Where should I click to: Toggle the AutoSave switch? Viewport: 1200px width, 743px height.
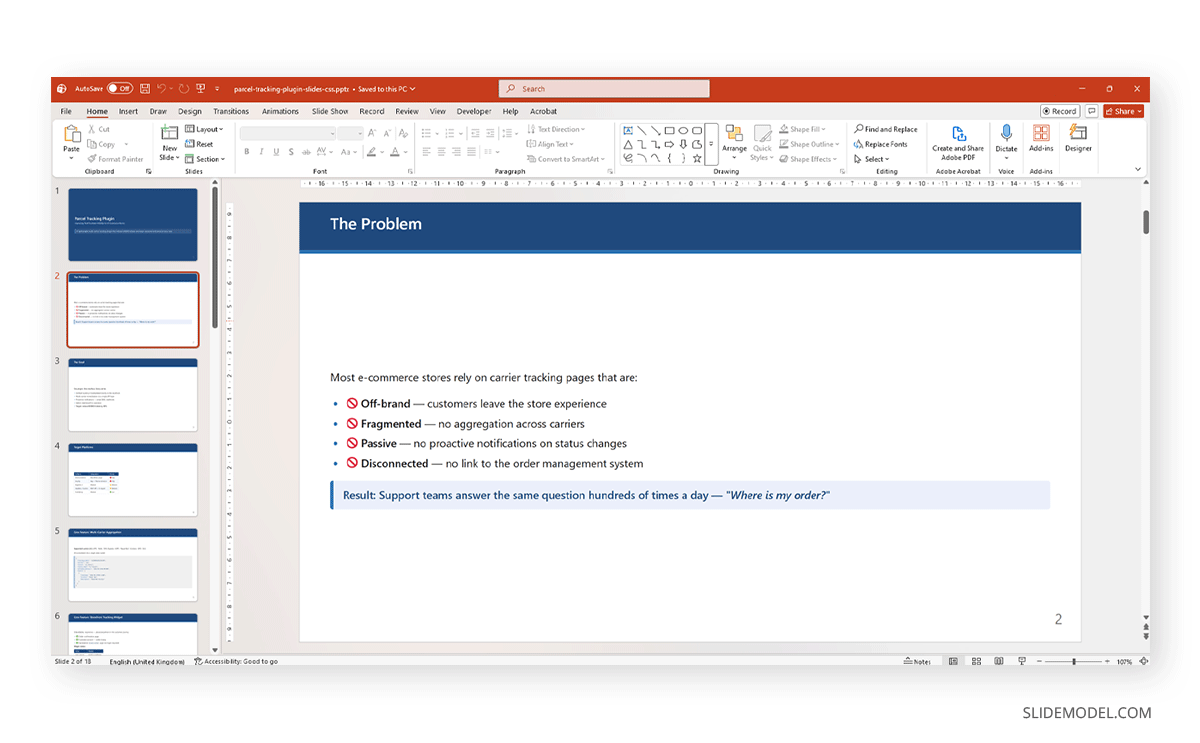click(x=119, y=89)
